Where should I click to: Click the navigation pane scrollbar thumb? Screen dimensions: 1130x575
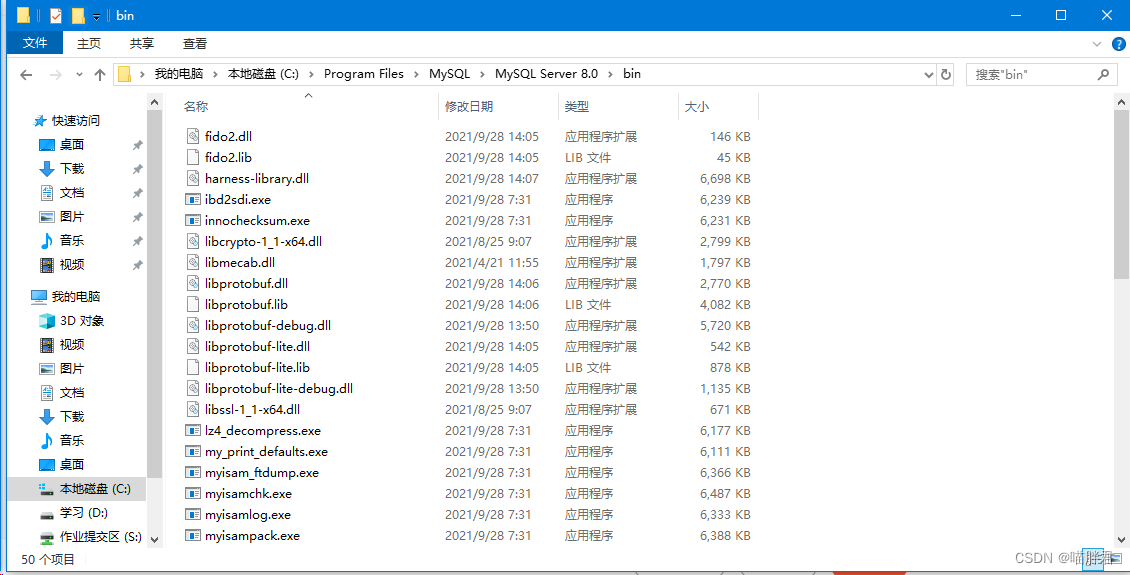coord(154,292)
